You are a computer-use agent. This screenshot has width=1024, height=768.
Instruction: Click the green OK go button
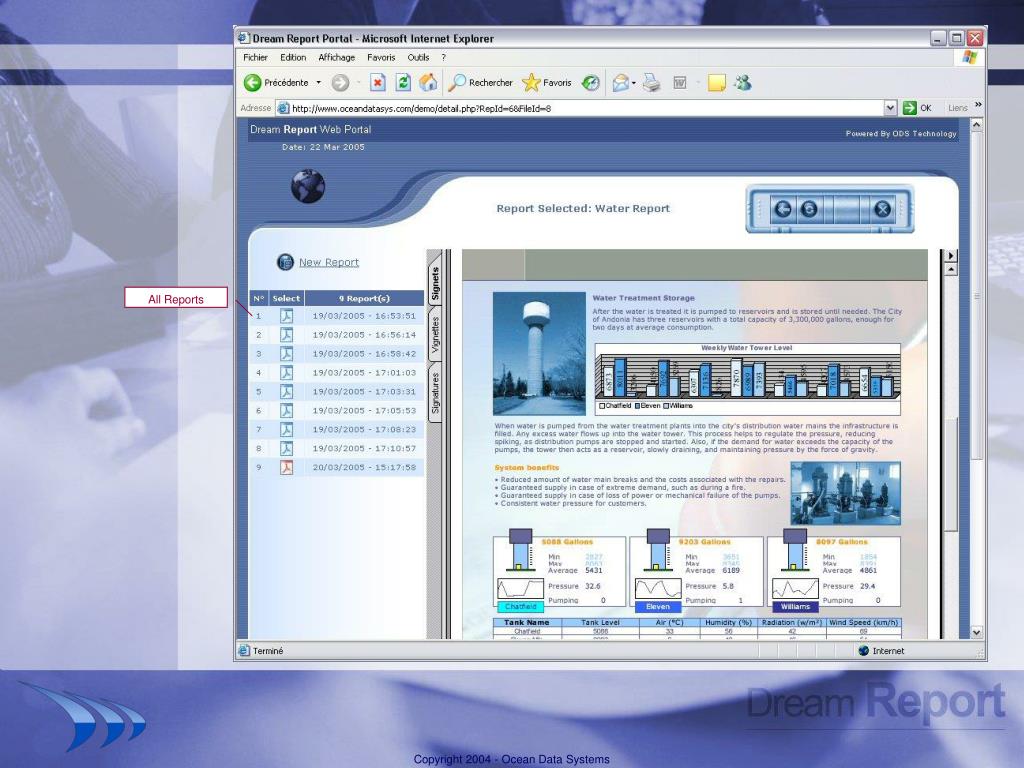(x=917, y=108)
